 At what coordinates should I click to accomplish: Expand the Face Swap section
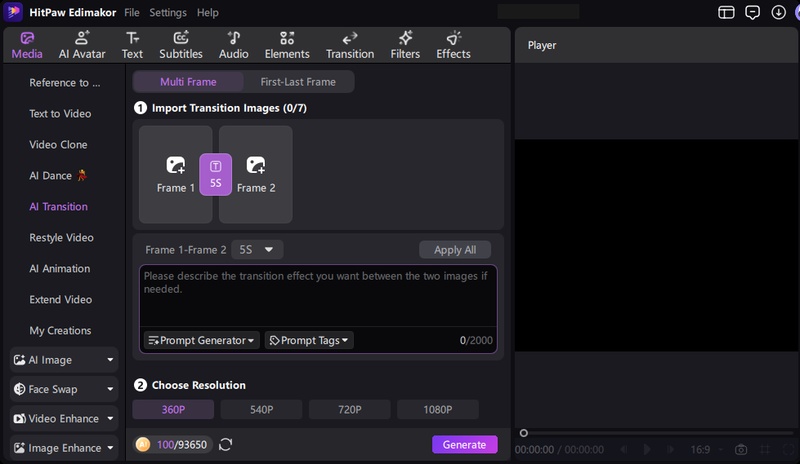pyautogui.click(x=64, y=389)
